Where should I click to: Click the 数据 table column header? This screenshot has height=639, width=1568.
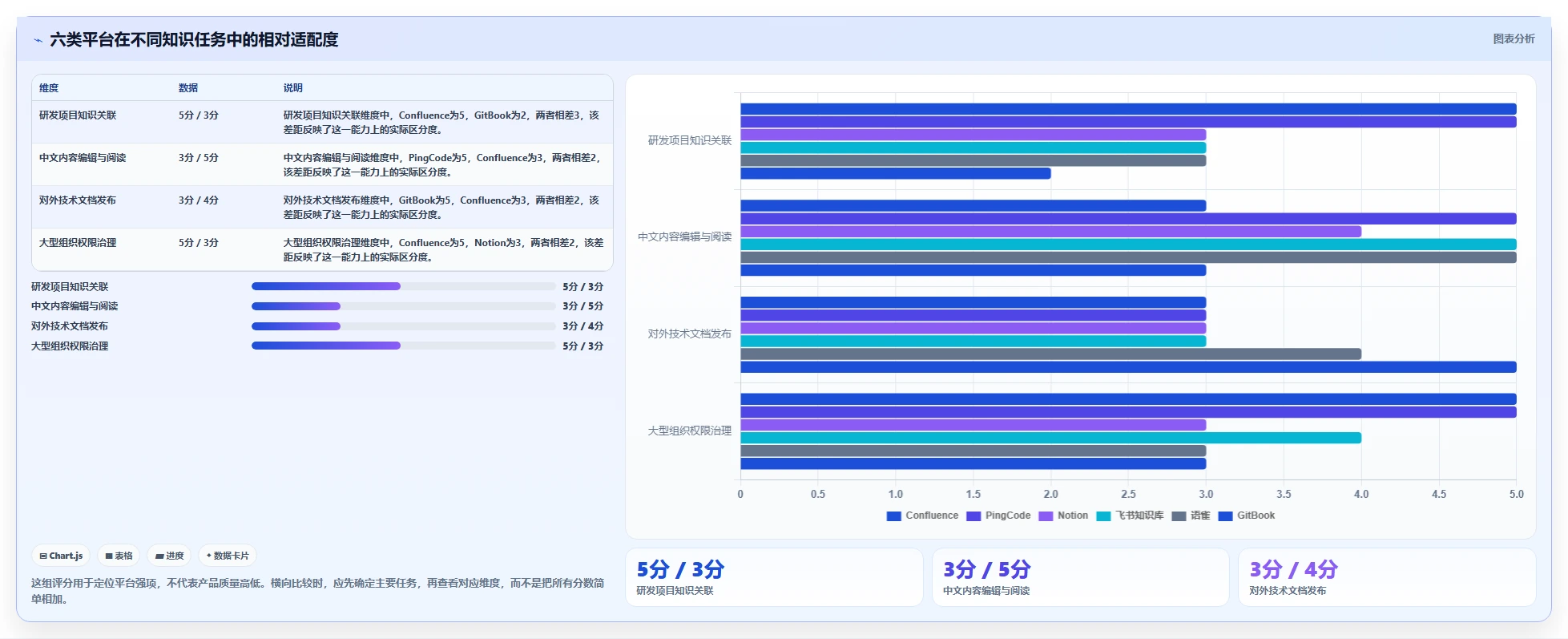coord(188,88)
